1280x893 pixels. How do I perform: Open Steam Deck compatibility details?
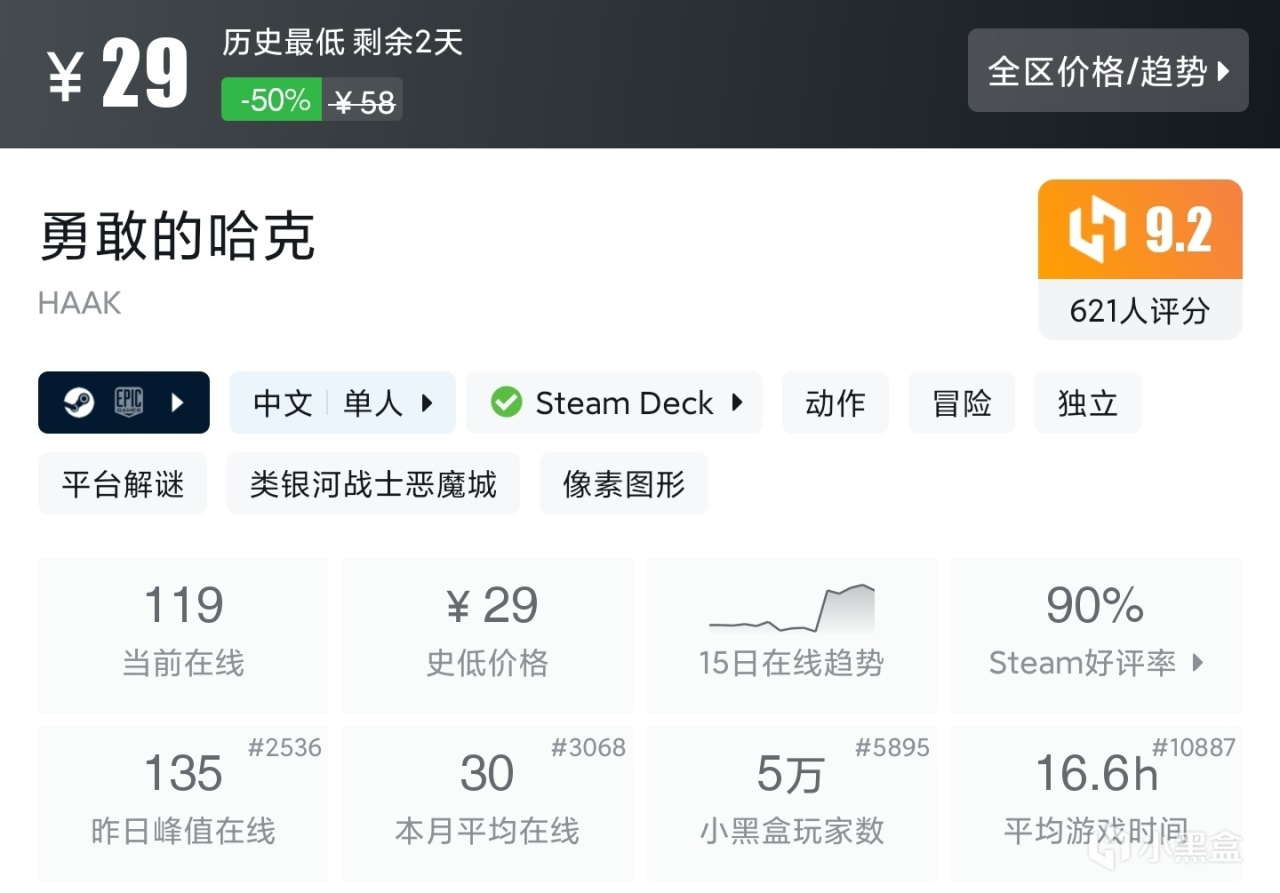pyautogui.click(x=614, y=403)
